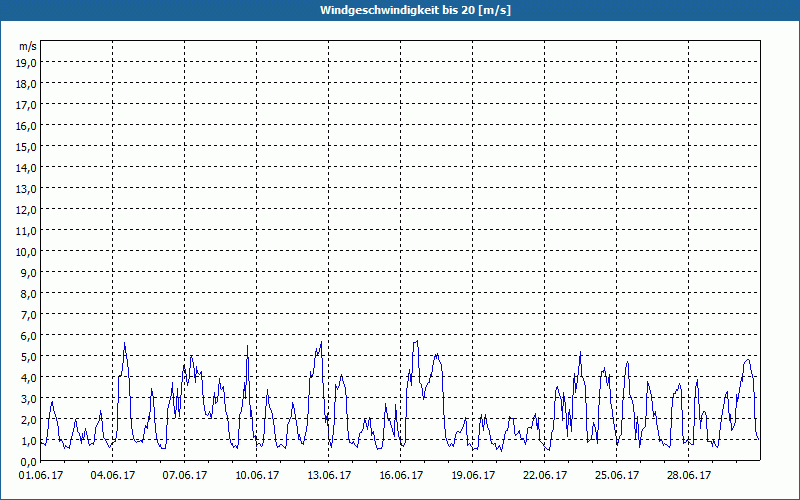Click the date label 25.06.17
Image resolution: width=800 pixels, height=500 pixels.
click(616, 476)
